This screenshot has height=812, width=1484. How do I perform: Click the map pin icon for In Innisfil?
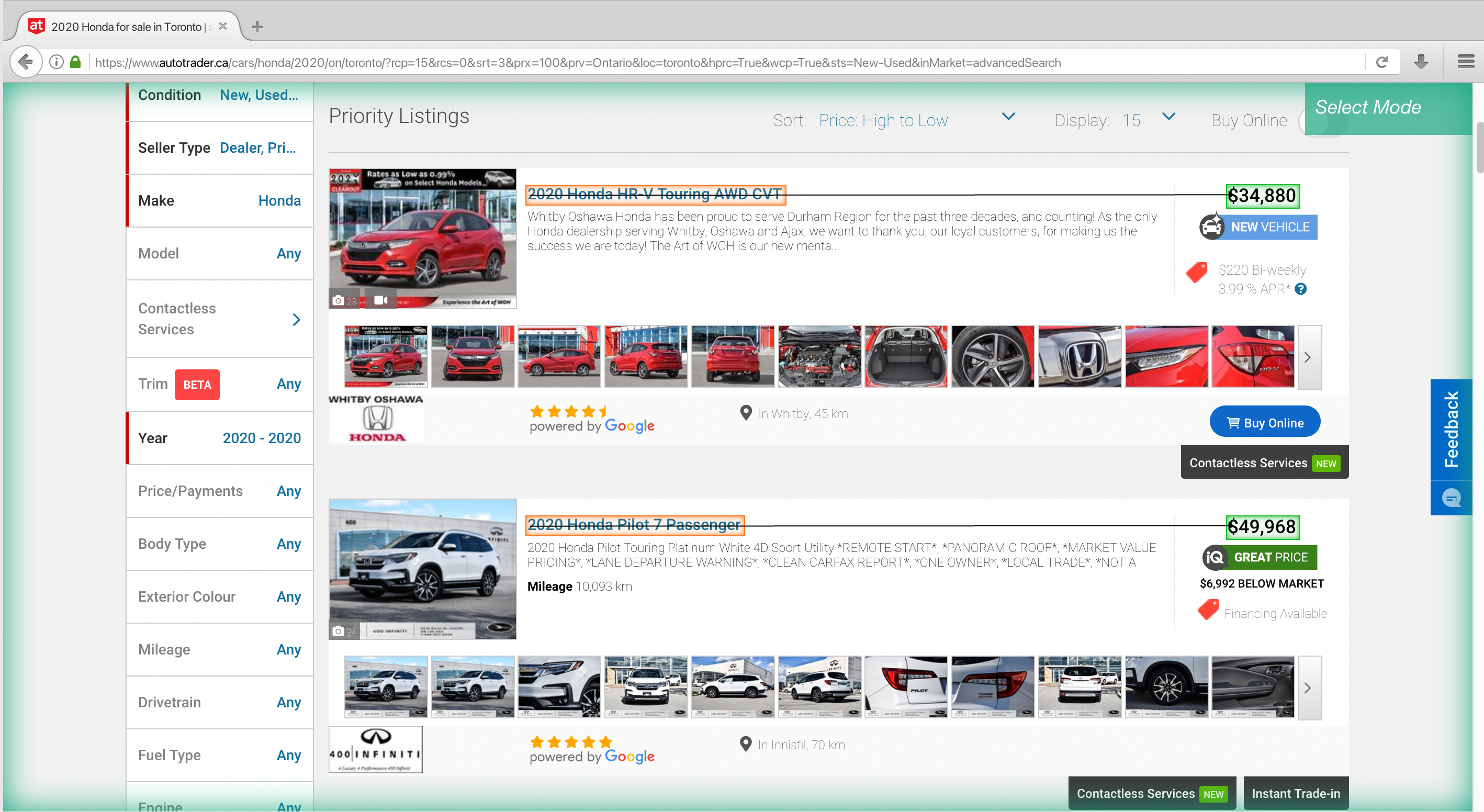(x=746, y=744)
